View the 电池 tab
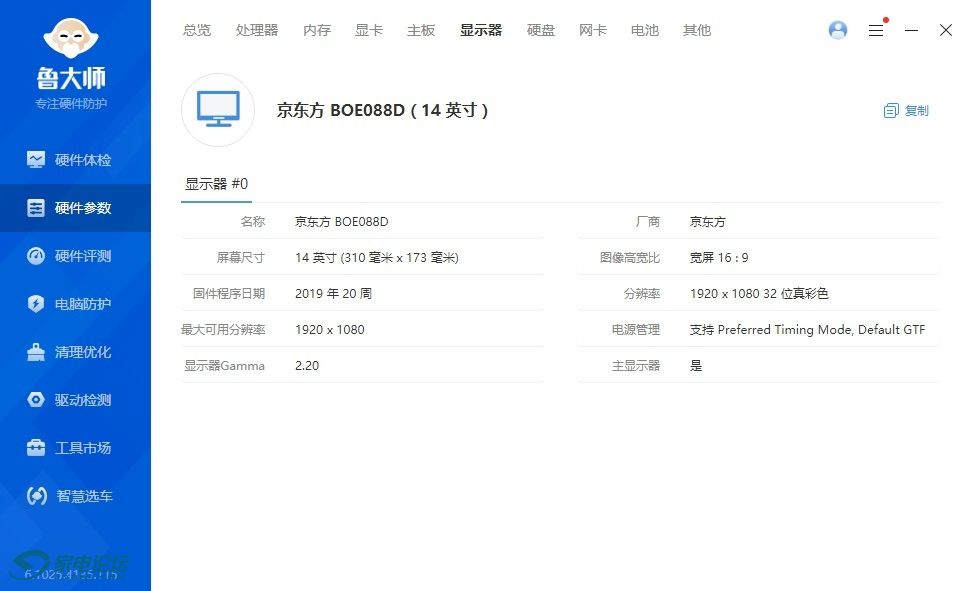Viewport: 960px width, 591px height. click(645, 30)
